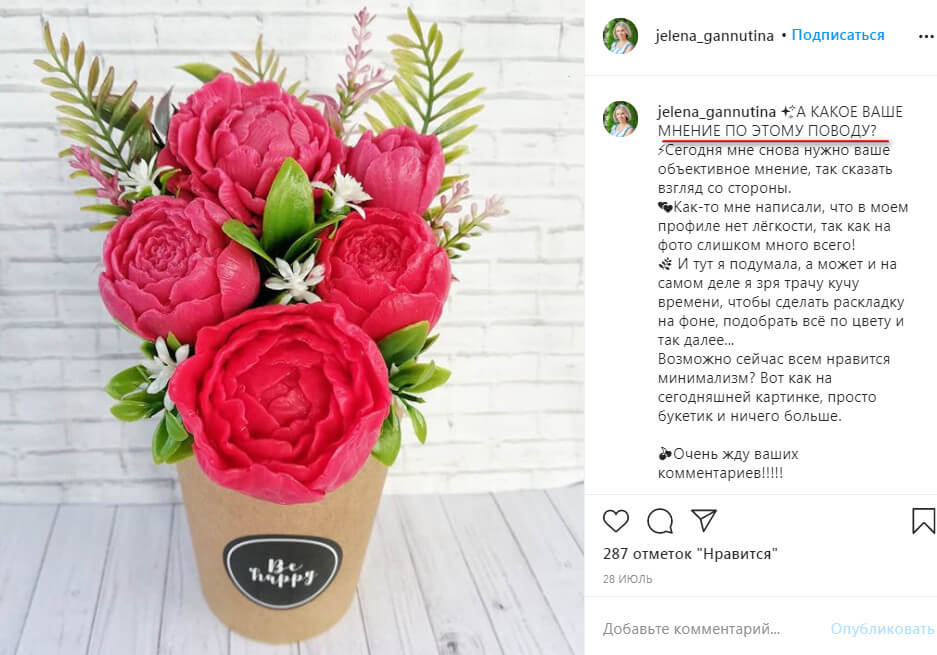Open jelena_gannutina profile from header username
937x655 pixels.
coord(714,36)
